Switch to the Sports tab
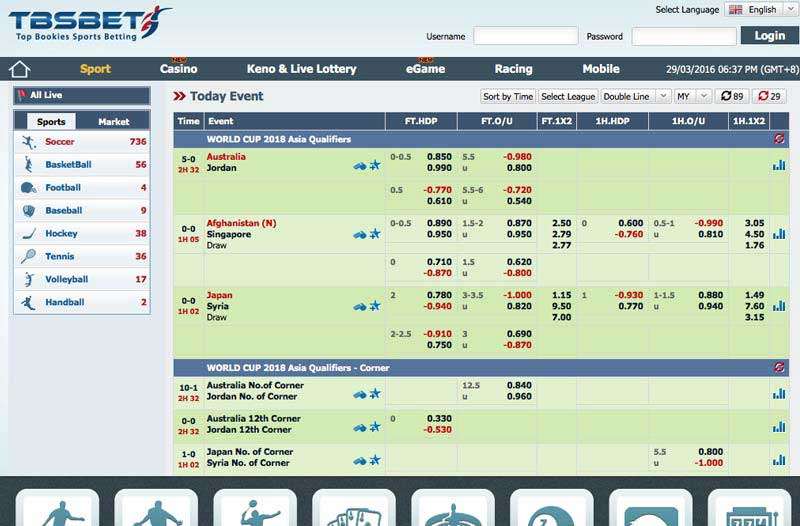The width and height of the screenshot is (800, 526). [51, 121]
